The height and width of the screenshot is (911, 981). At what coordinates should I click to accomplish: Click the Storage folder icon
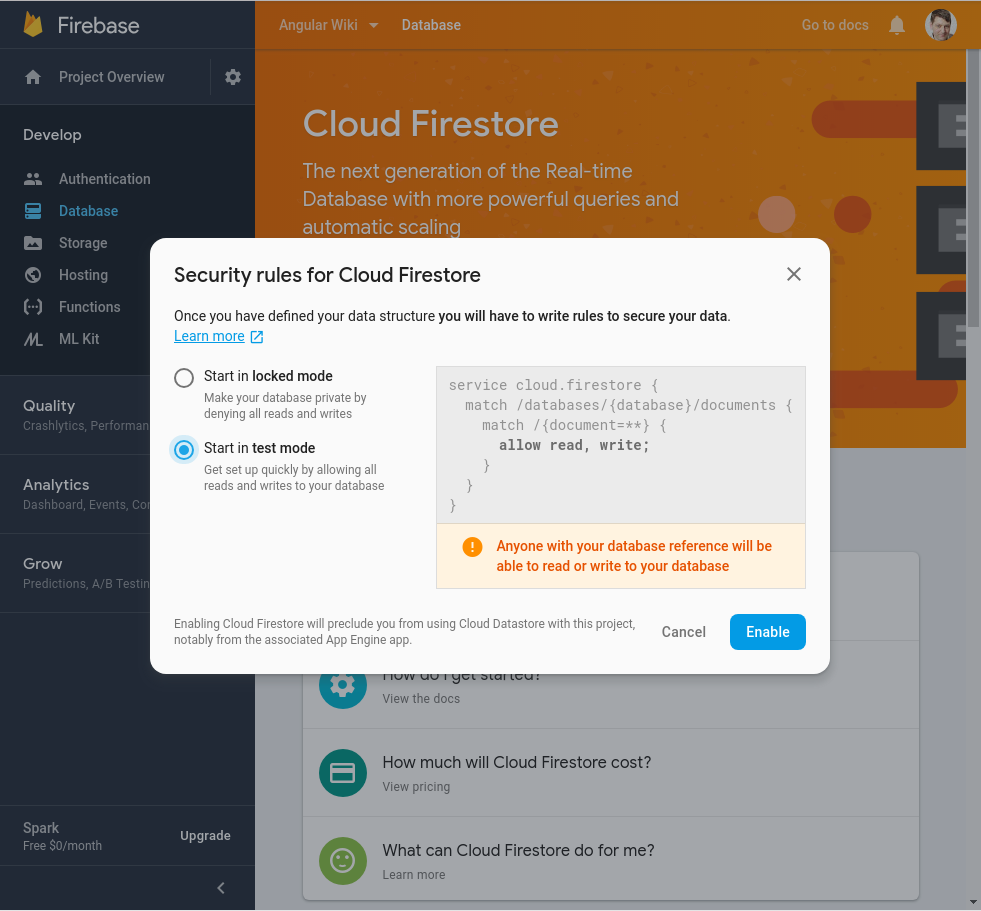(x=33, y=243)
